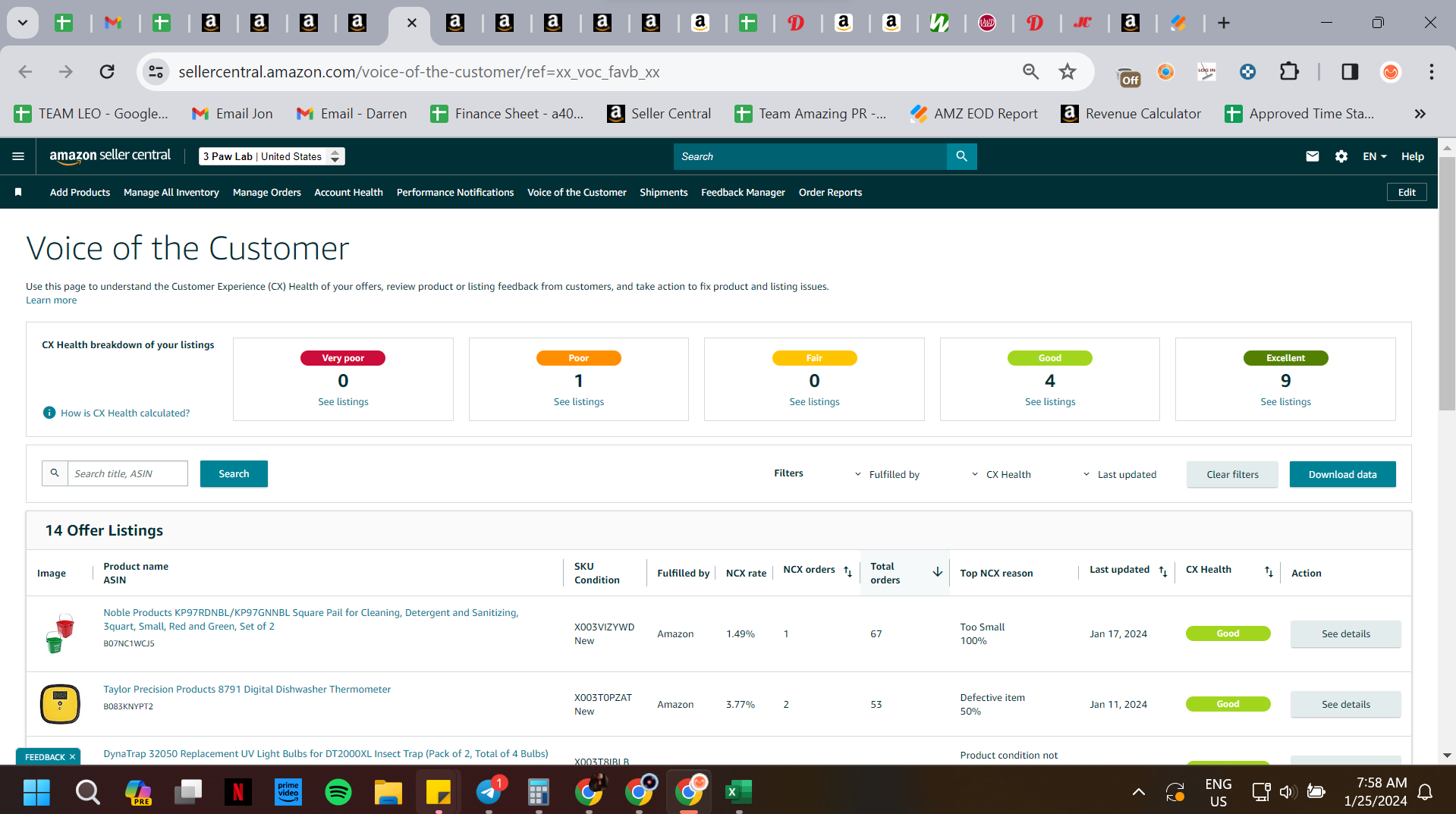This screenshot has height=814, width=1456.
Task: Open the Help page link
Action: [1412, 156]
